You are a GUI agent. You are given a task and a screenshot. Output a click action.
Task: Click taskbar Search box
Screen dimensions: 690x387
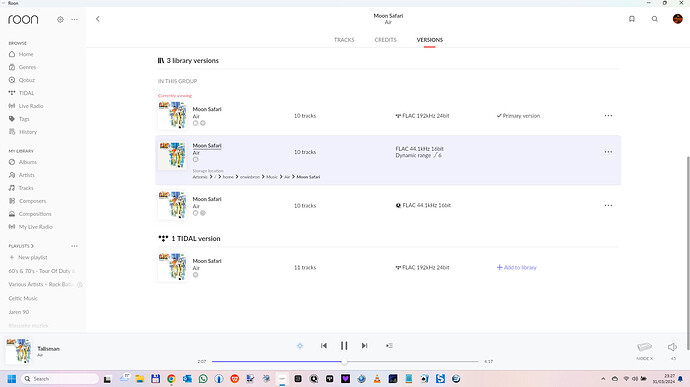pos(60,379)
